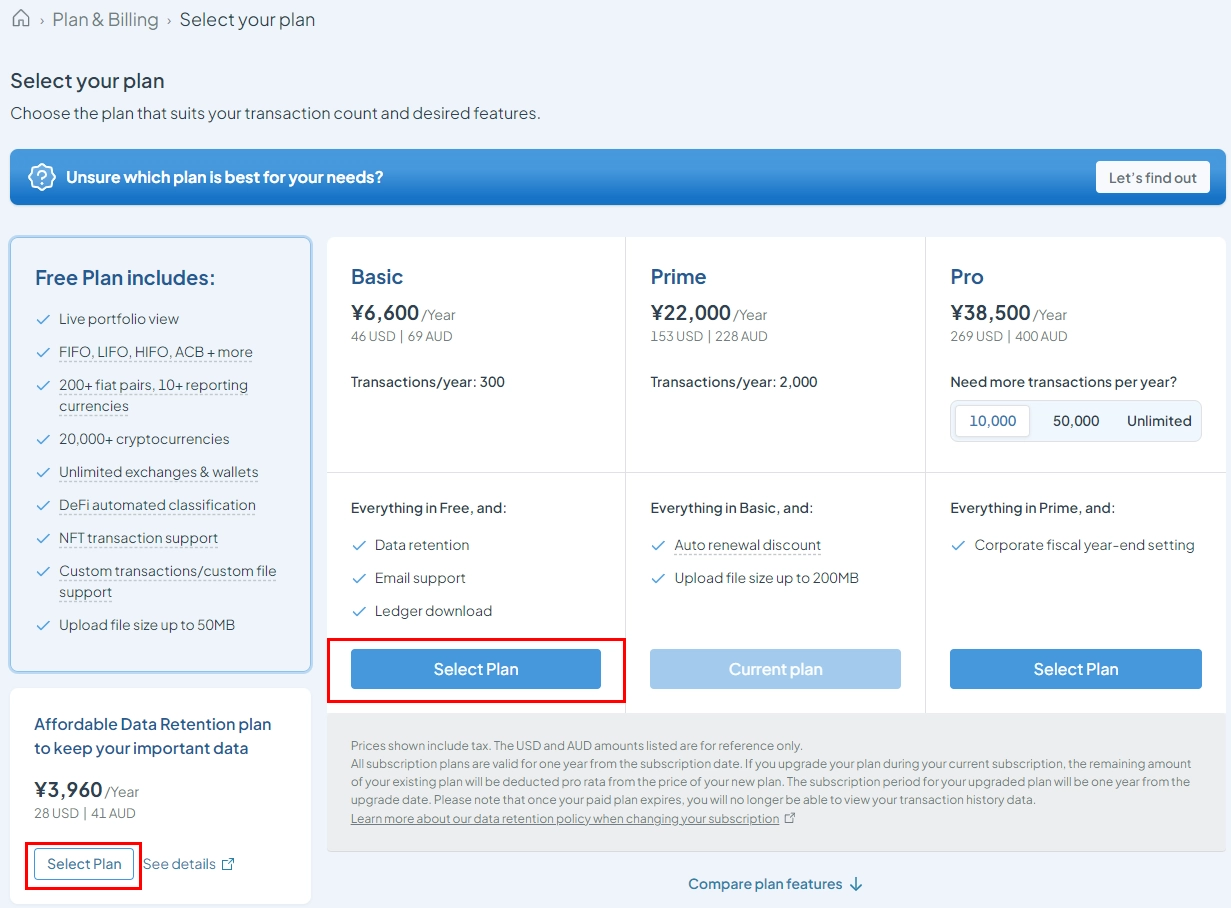Open the external link icon beside See details
Viewport: 1231px width, 908px height.
coord(228,864)
